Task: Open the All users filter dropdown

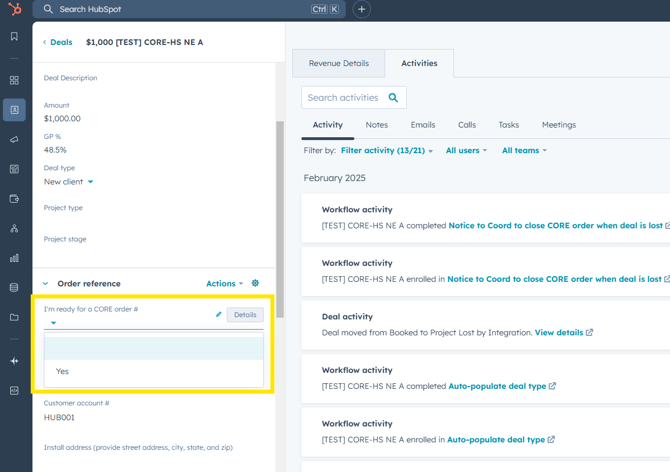Action: point(466,151)
